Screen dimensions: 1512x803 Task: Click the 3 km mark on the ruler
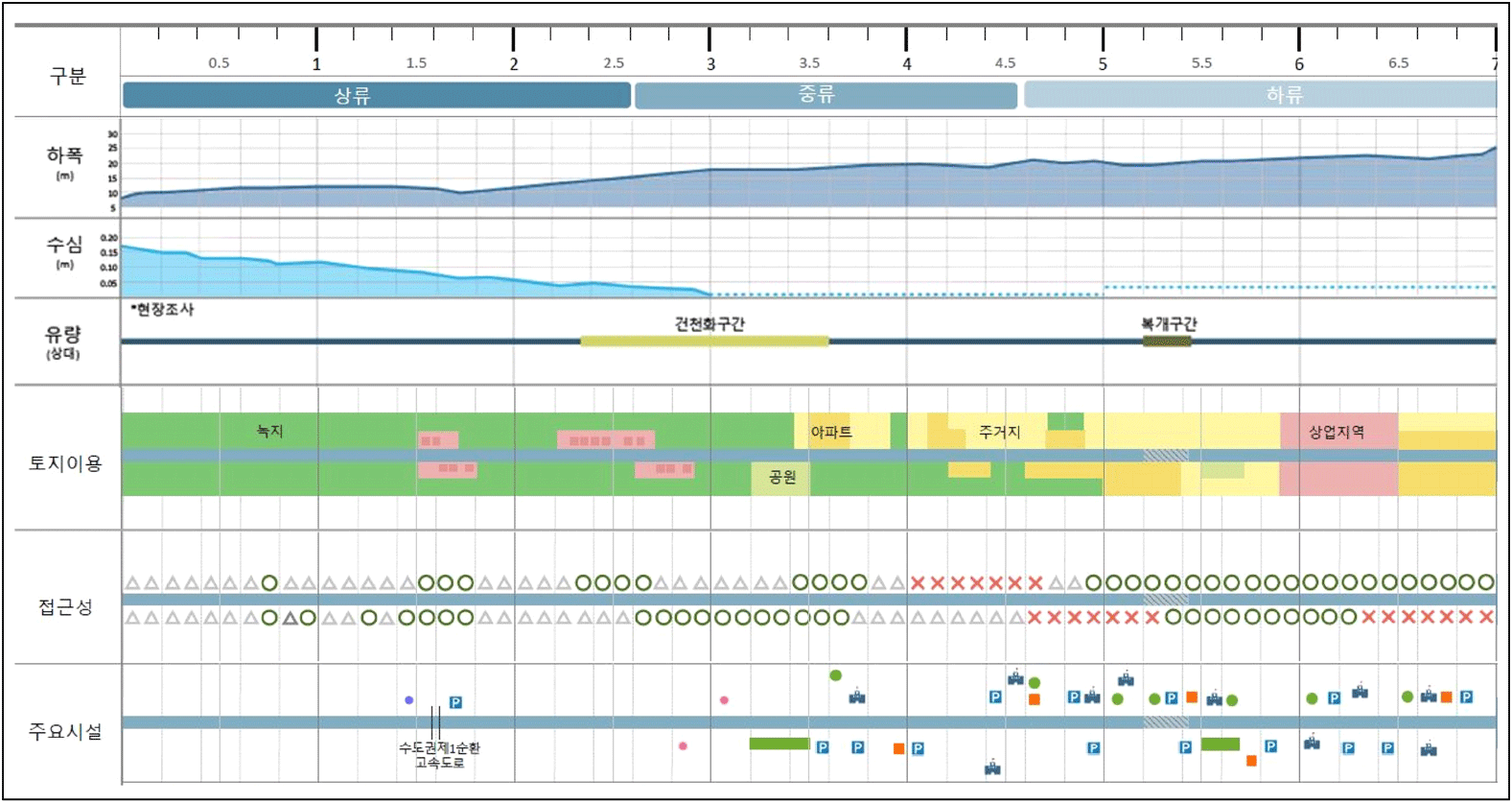tap(709, 40)
